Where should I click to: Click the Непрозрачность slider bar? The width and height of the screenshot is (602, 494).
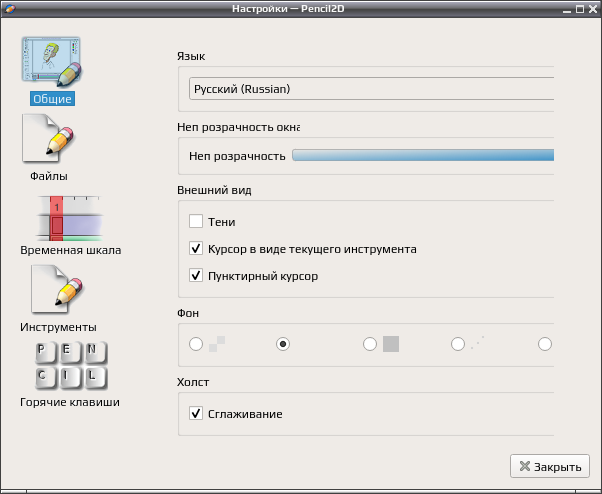coord(423,155)
